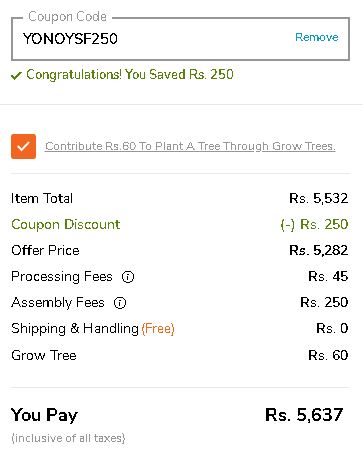Click the coupon discount amount Rs. 250
The height and width of the screenshot is (462, 363).
click(314, 224)
